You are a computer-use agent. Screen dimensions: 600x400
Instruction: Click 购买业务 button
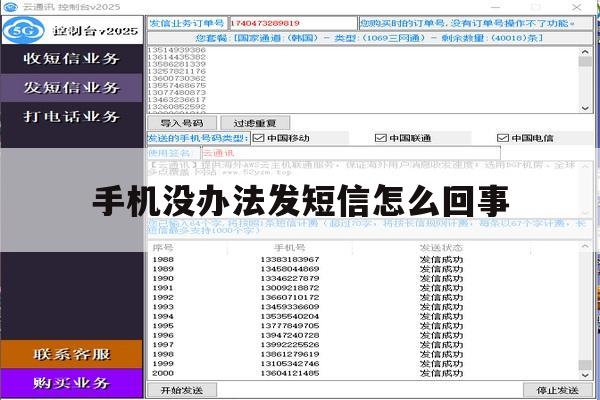click(x=72, y=383)
